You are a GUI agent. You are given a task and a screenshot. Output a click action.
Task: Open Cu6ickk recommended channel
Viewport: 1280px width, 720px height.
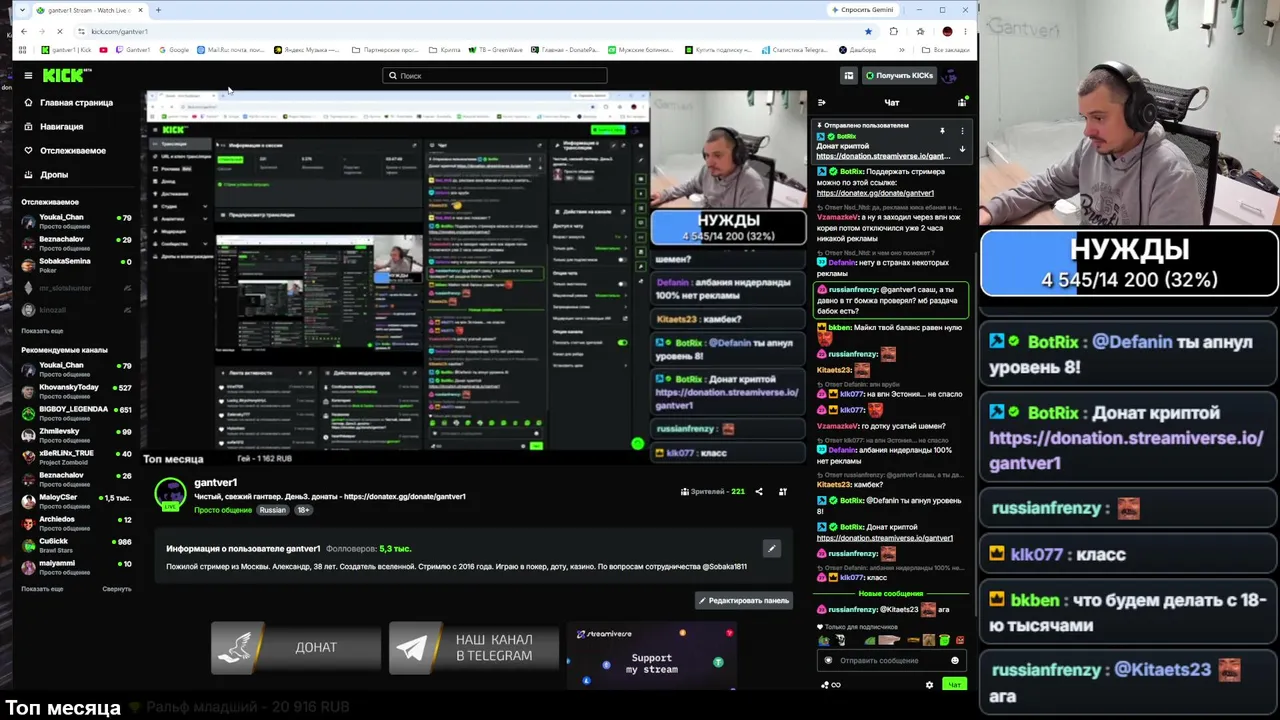tap(76, 545)
